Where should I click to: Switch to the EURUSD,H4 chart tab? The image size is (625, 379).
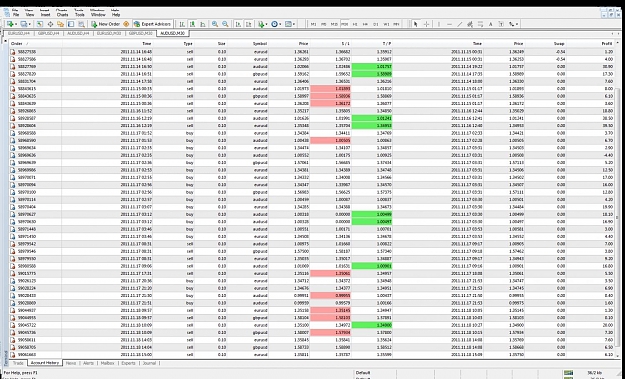tap(19, 33)
